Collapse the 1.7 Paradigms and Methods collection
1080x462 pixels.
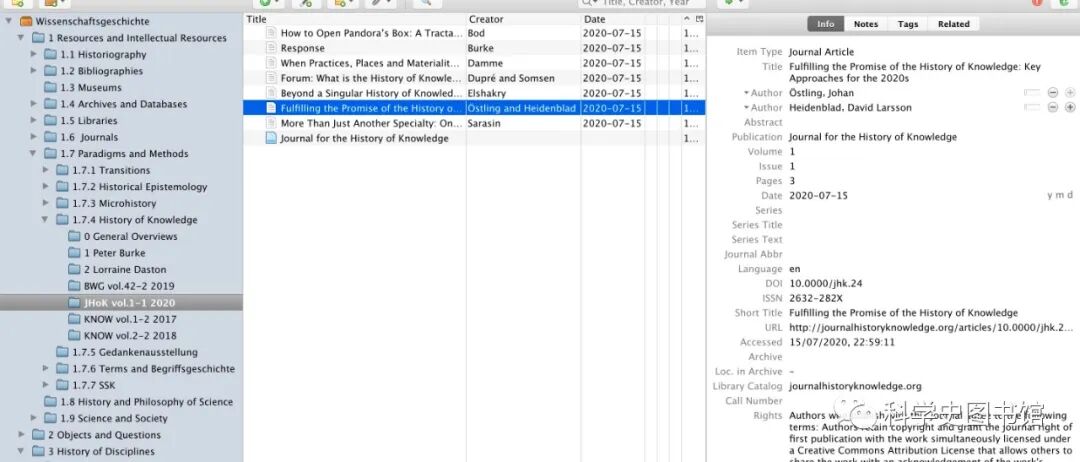(x=33, y=153)
